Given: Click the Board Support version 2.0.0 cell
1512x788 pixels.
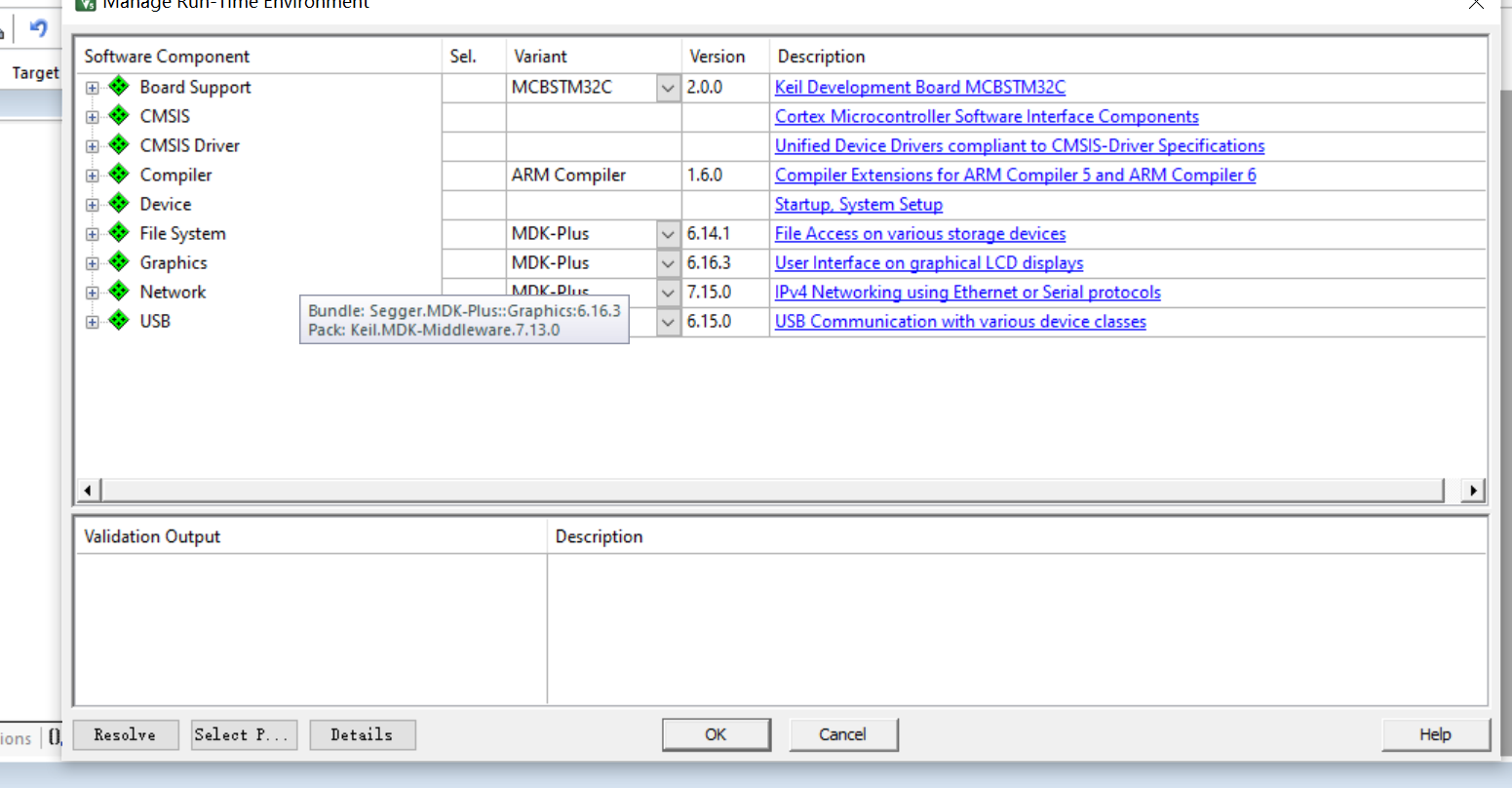Looking at the screenshot, I should coord(725,88).
